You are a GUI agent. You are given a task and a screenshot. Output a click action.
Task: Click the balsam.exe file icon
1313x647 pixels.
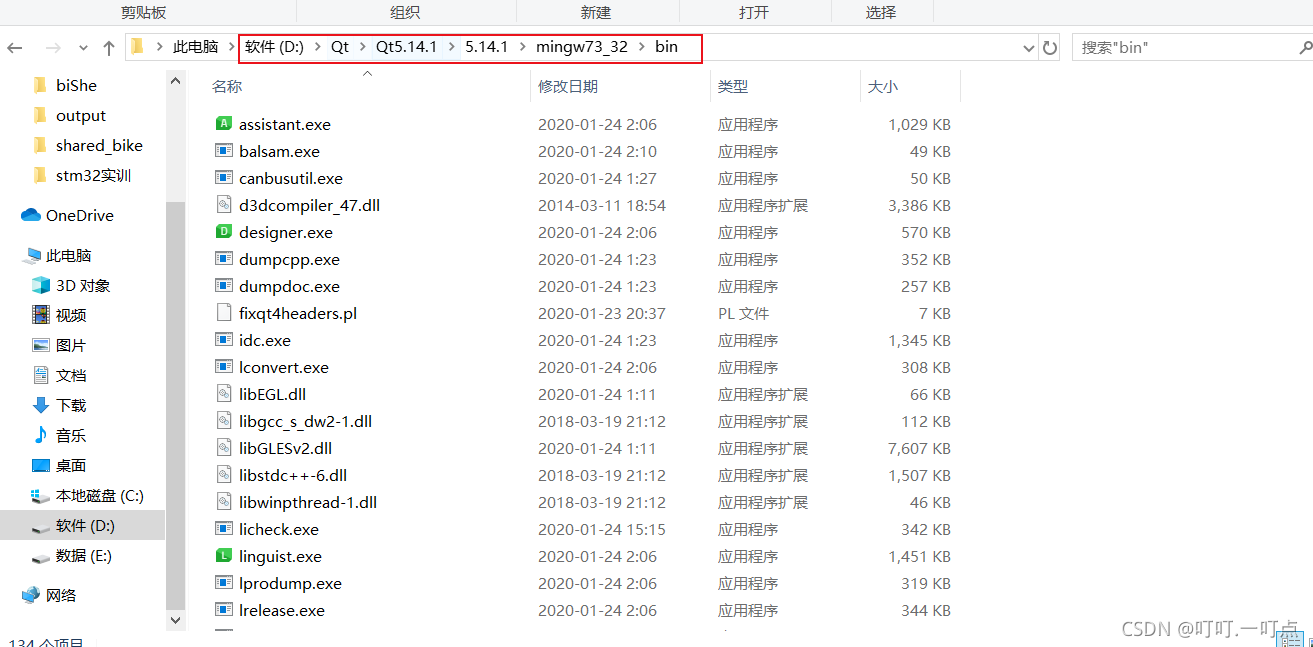pos(223,151)
